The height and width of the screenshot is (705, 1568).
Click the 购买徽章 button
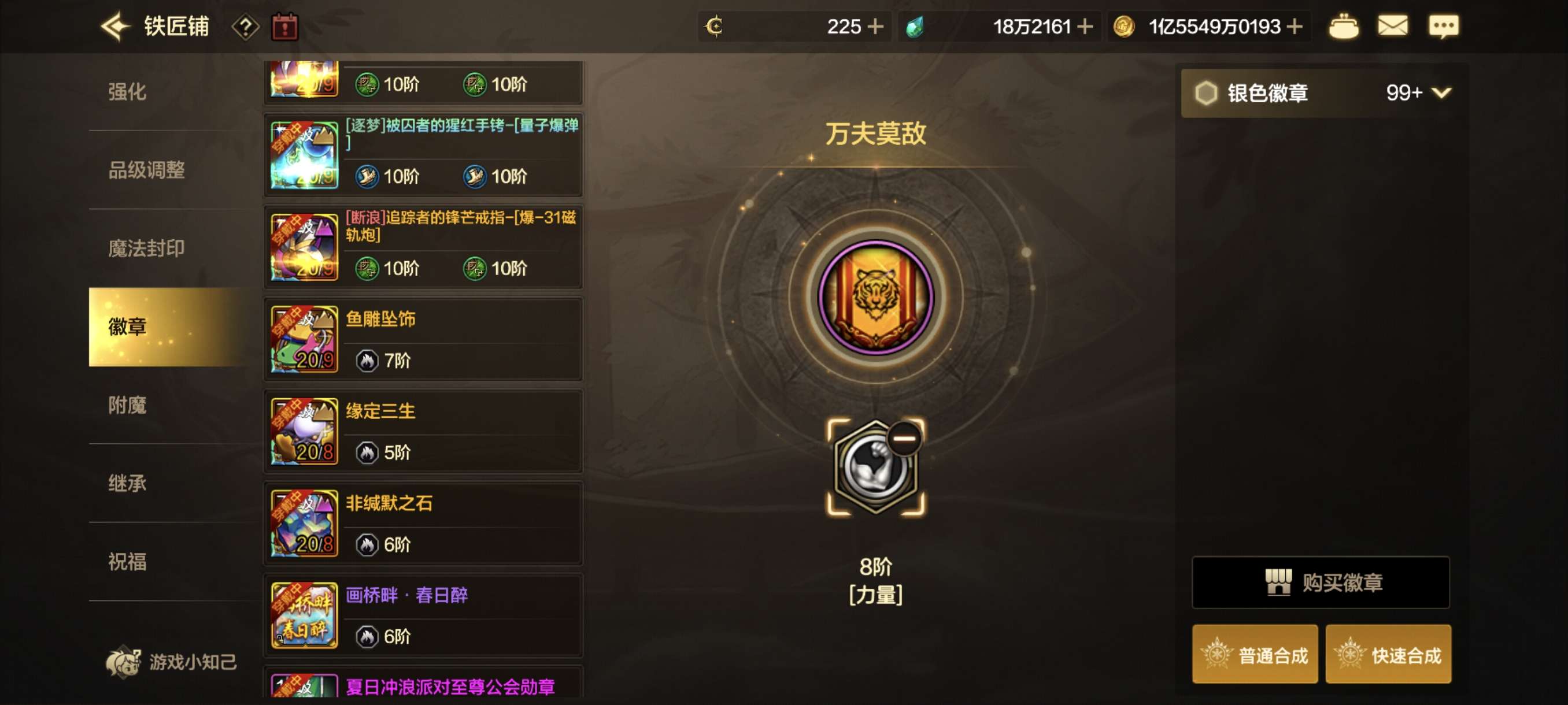tap(1321, 582)
